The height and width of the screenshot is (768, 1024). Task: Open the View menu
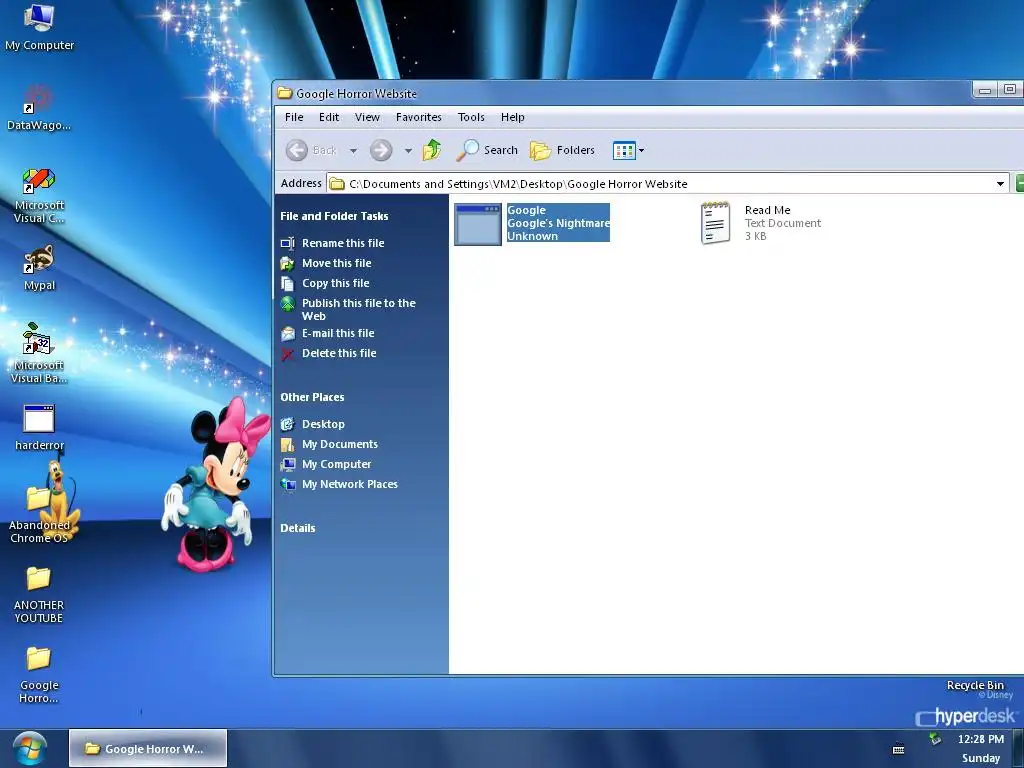[x=367, y=117]
